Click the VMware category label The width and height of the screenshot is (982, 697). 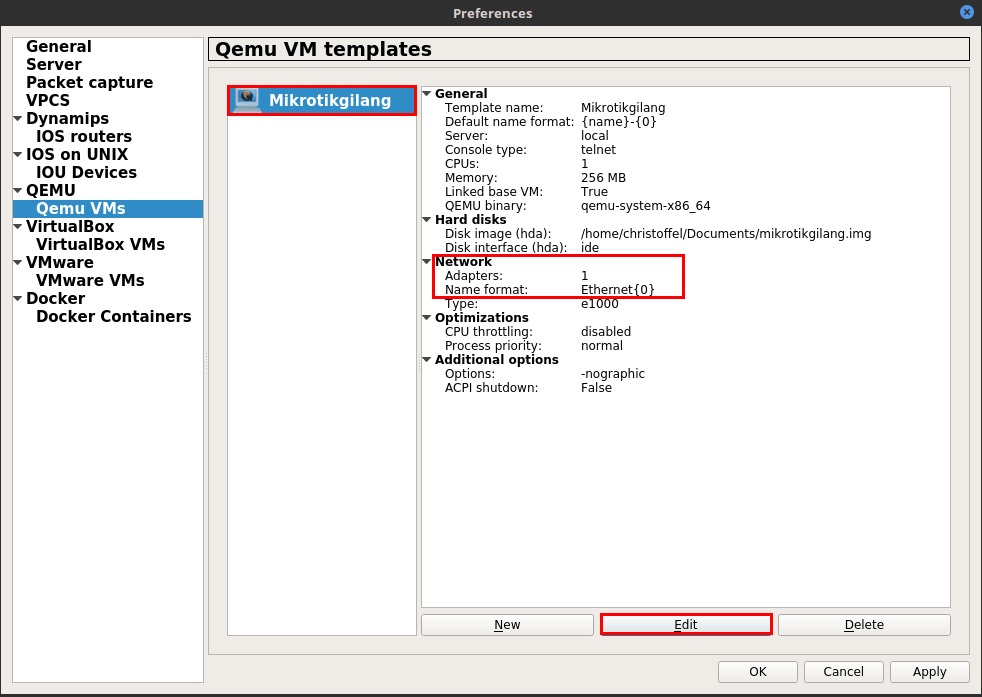[60, 262]
